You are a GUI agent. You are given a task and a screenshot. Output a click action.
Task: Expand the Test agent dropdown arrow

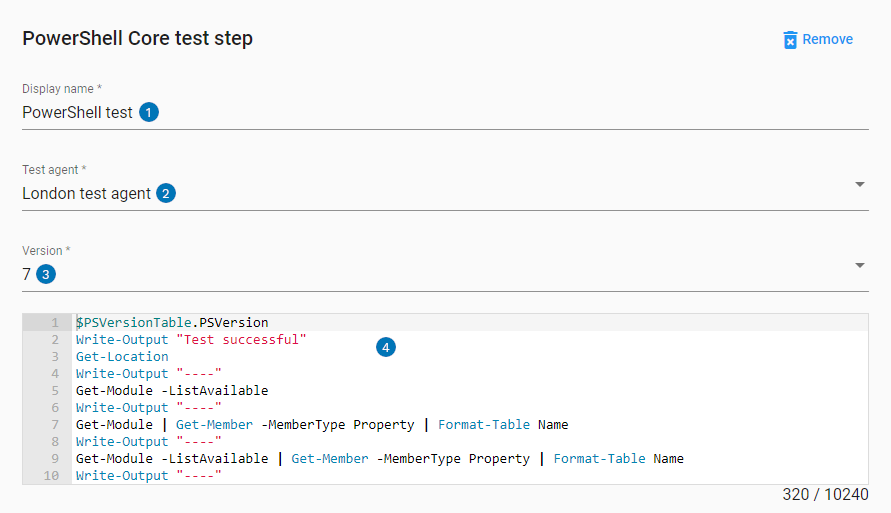point(860,184)
